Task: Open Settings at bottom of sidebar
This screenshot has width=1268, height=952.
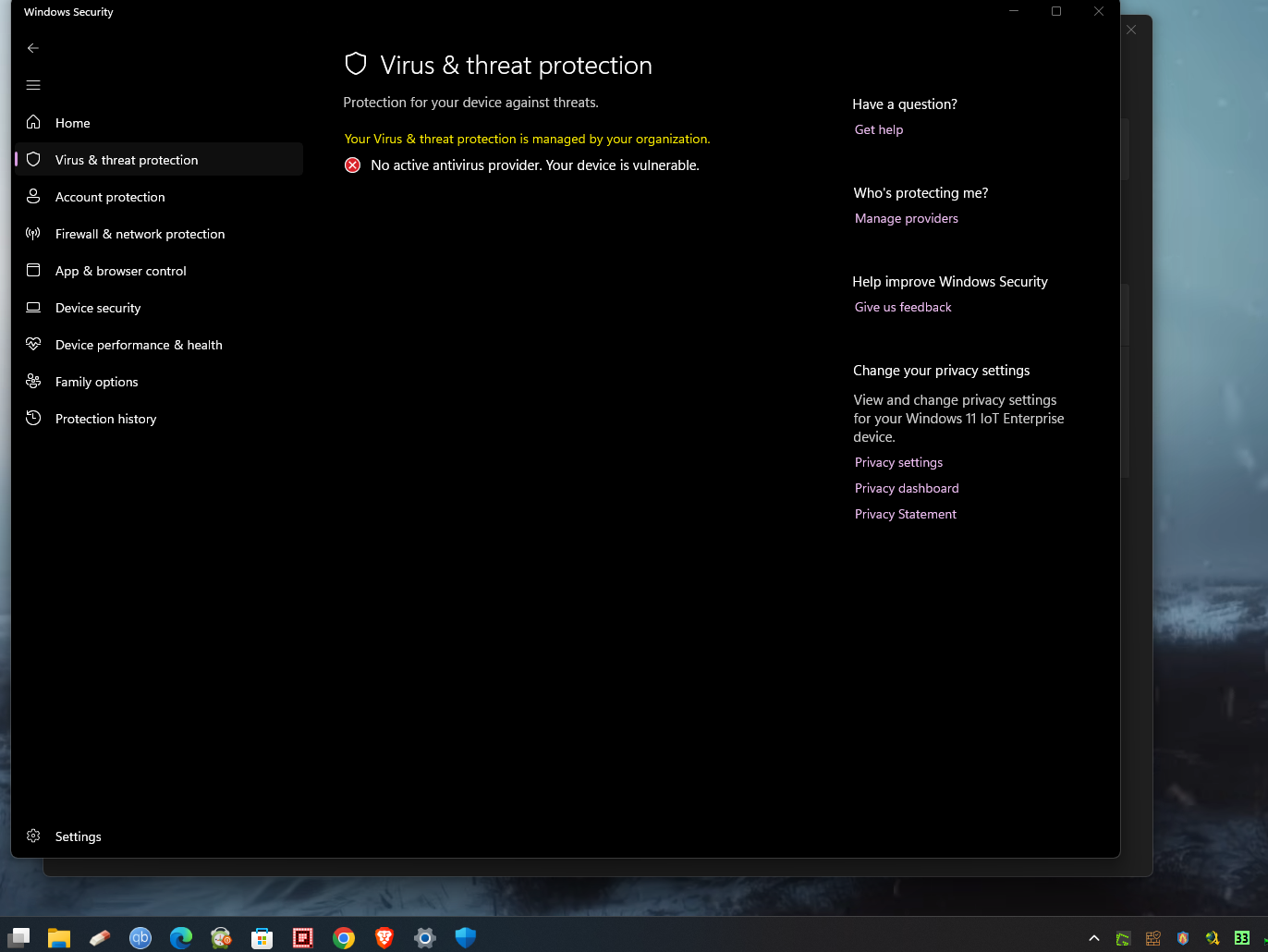Action: [x=159, y=836]
